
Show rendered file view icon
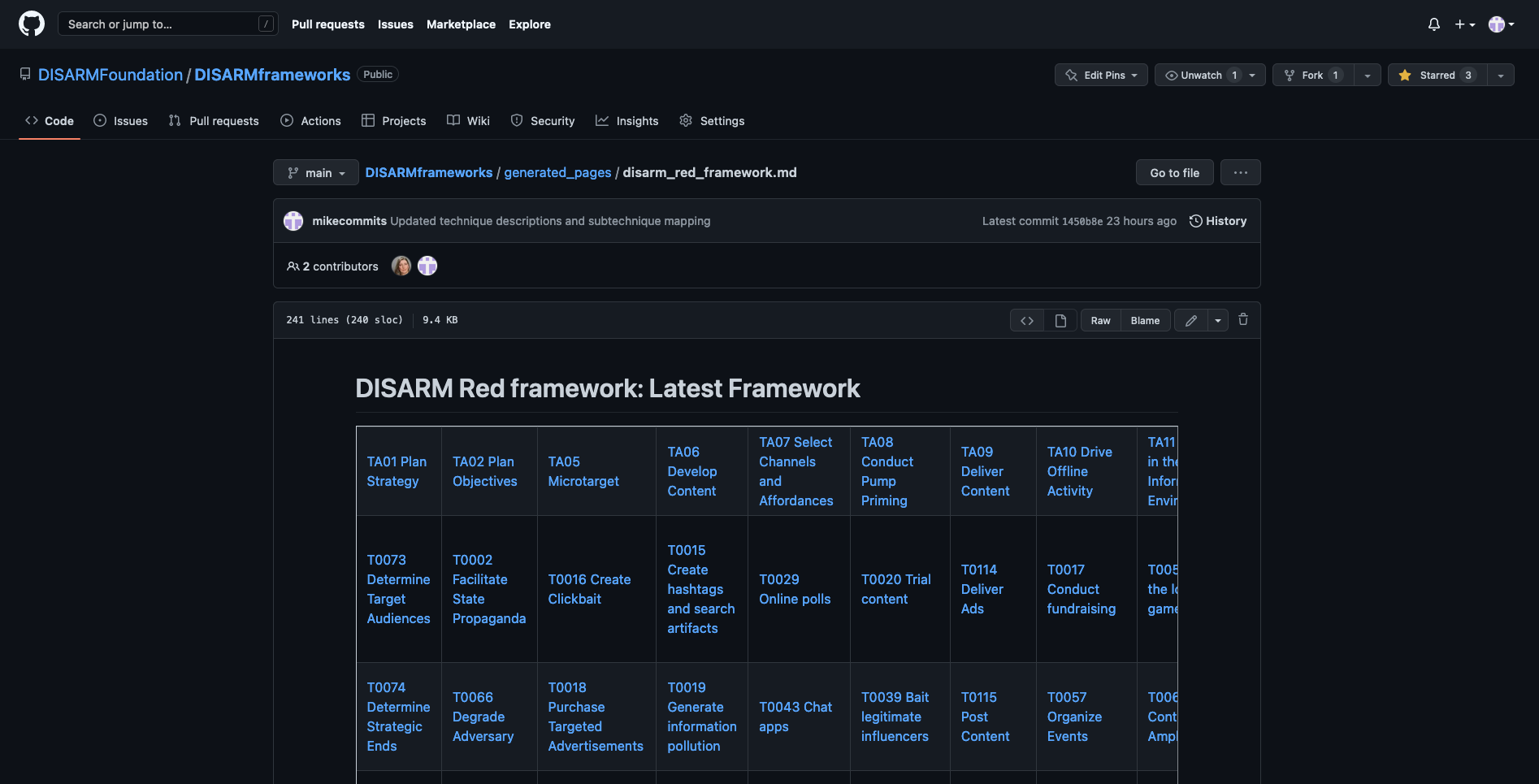pos(1060,320)
